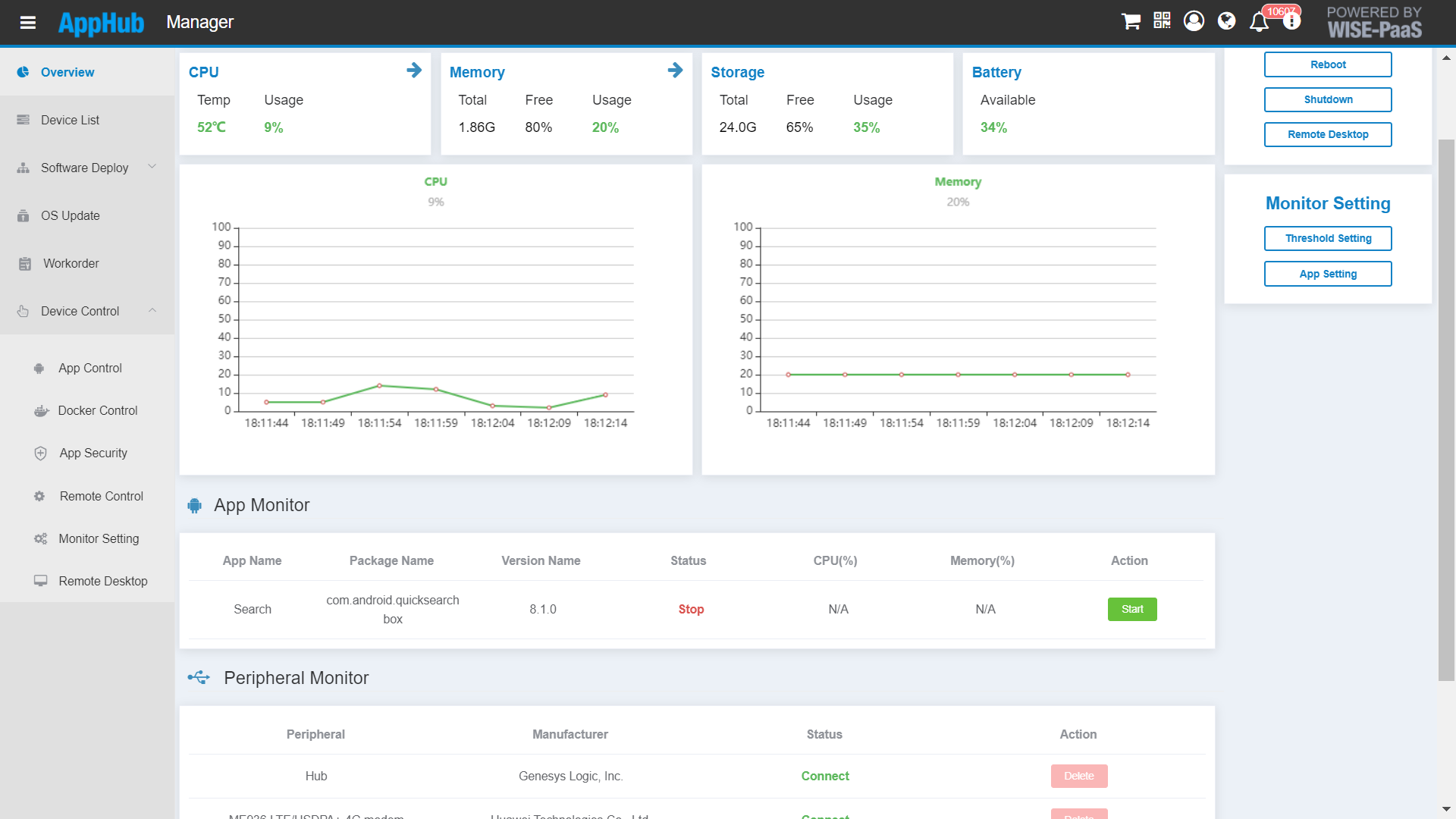Open App Security submenu item

(87, 453)
